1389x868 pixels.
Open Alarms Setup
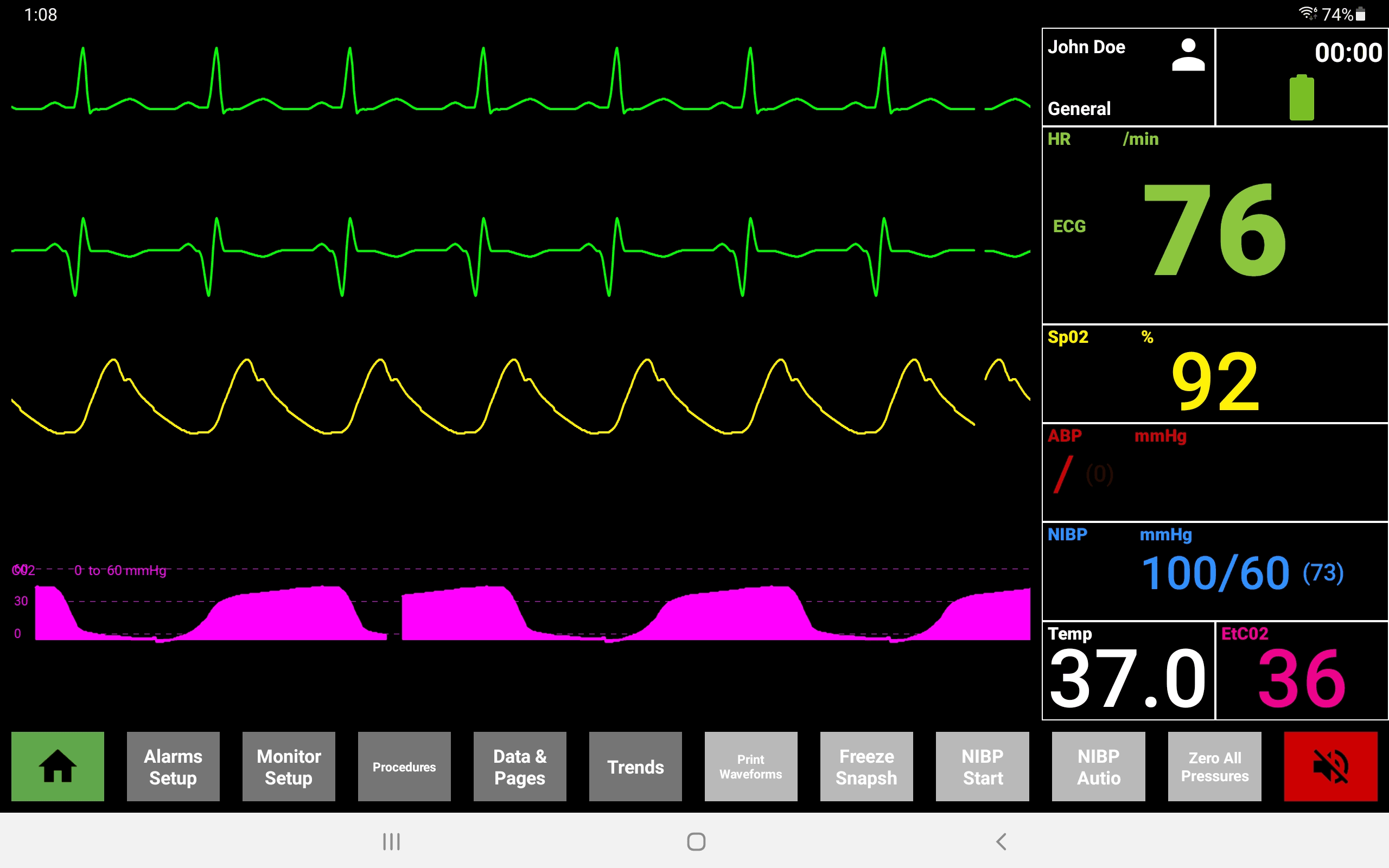point(173,767)
